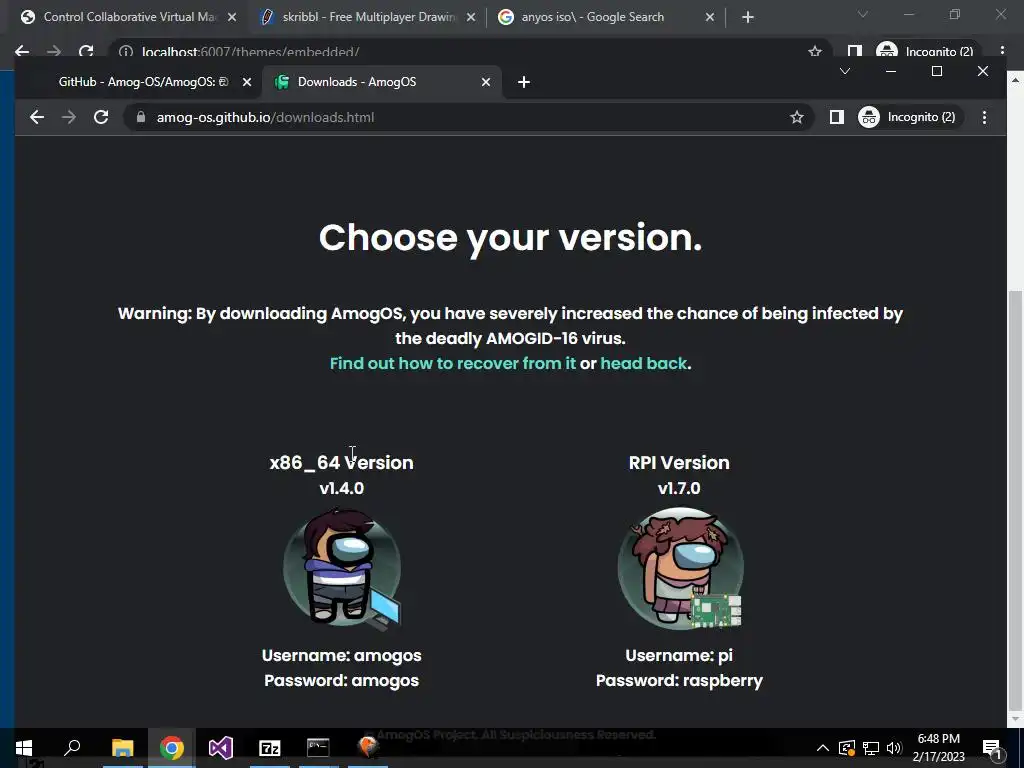This screenshot has width=1024, height=768.
Task: Expand the inner browser tab search chevron
Action: pos(844,71)
